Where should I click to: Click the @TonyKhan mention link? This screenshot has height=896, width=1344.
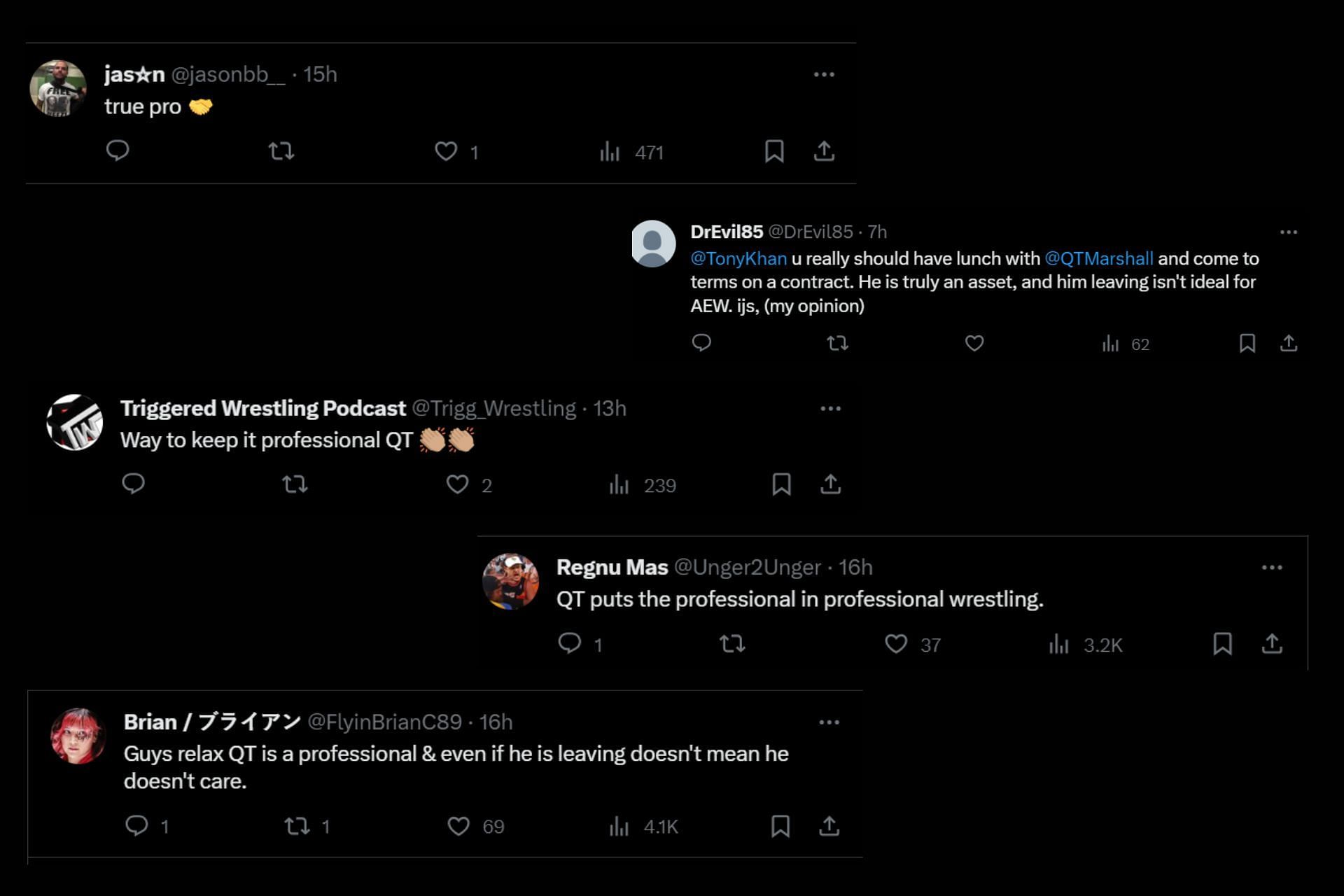(x=738, y=259)
